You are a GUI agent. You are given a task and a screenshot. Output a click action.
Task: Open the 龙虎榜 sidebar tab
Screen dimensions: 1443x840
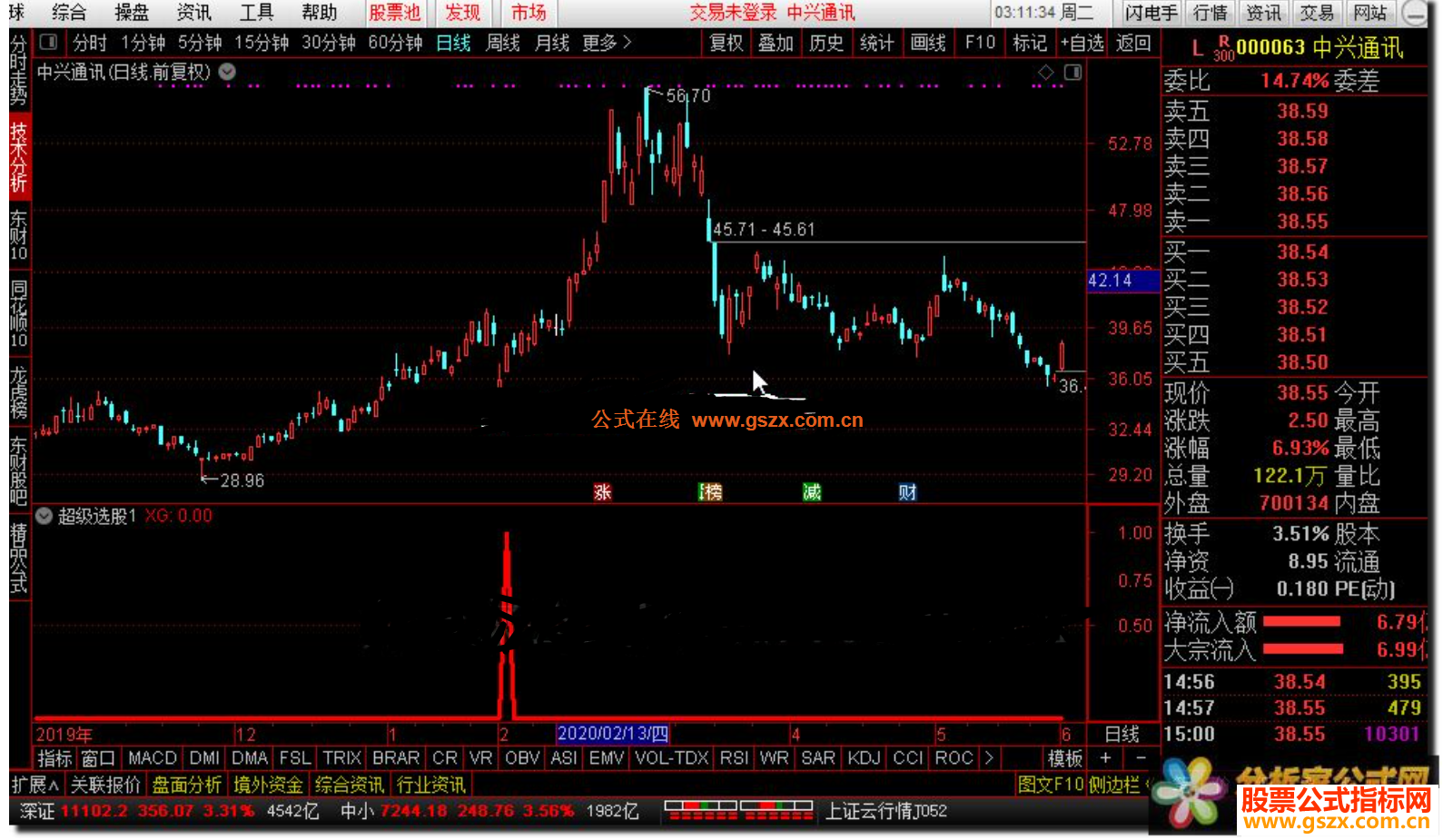coord(19,391)
